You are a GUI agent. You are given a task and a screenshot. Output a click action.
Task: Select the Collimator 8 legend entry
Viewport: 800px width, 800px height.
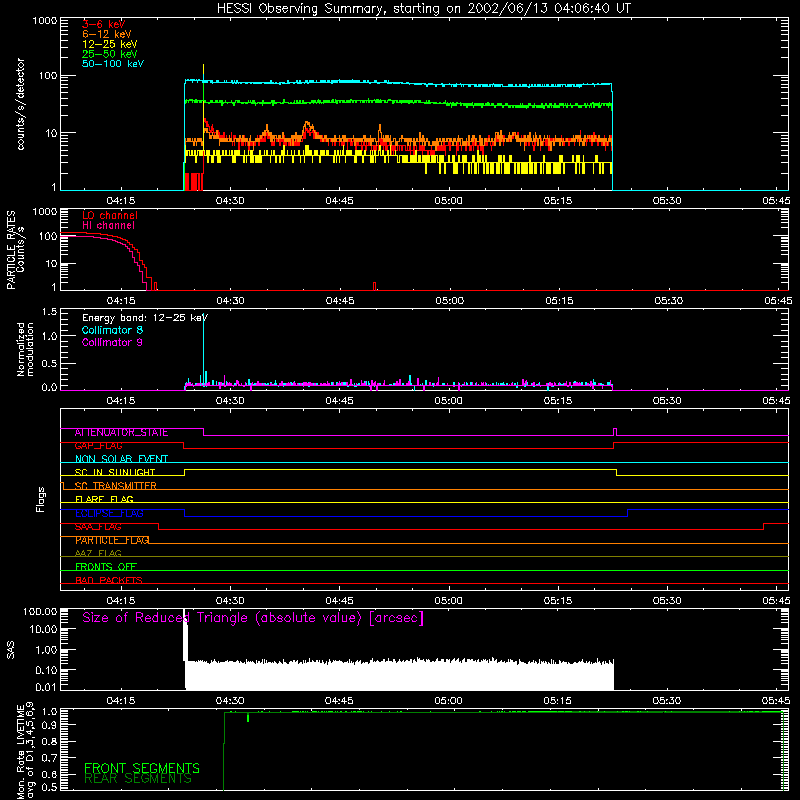click(112, 330)
